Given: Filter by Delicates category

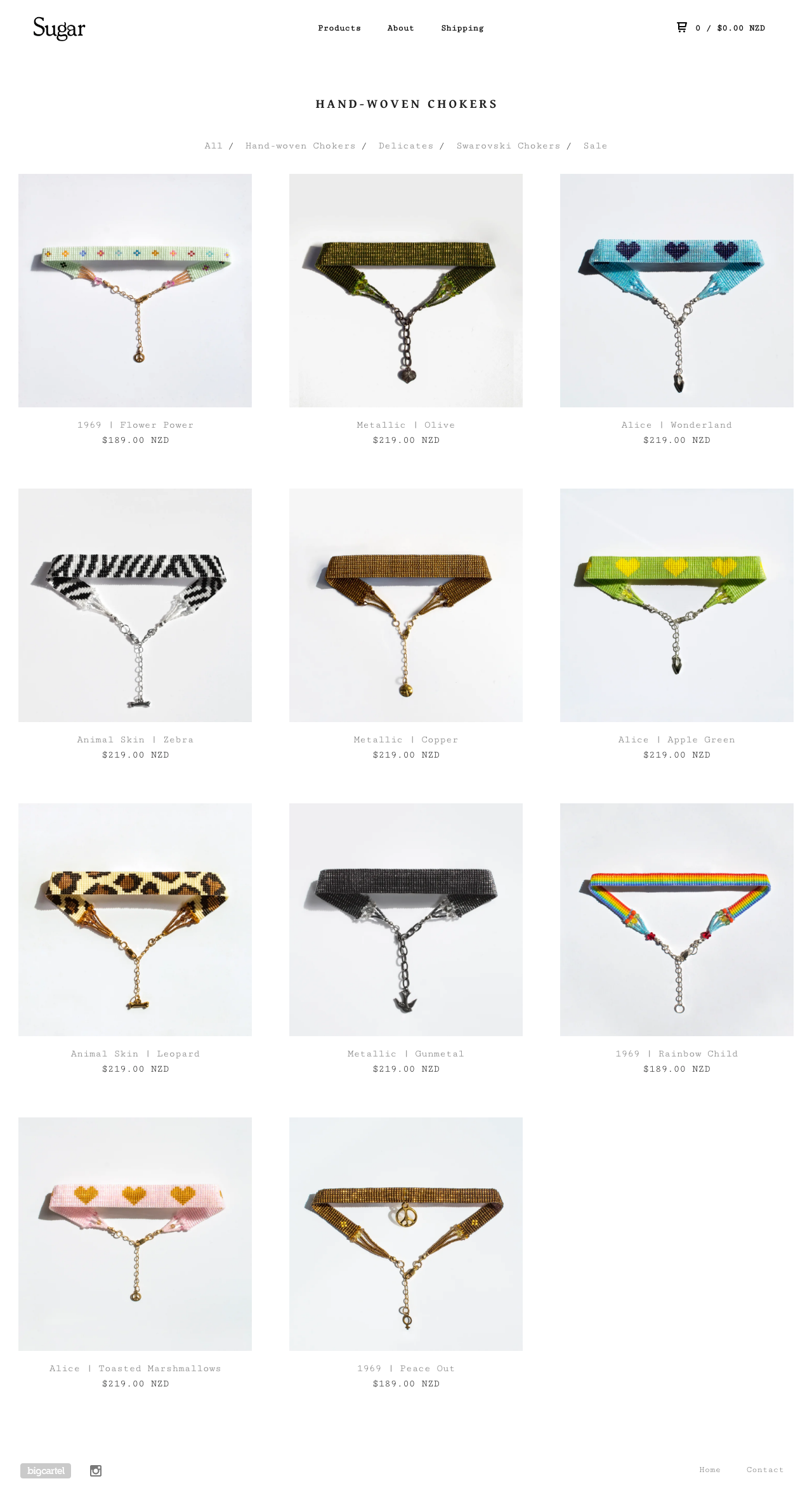Looking at the screenshot, I should [x=406, y=146].
